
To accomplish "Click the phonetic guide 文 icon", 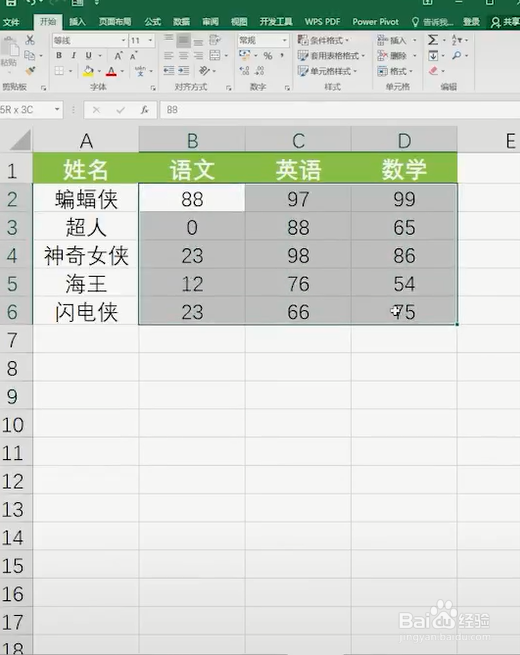I will 140,71.
